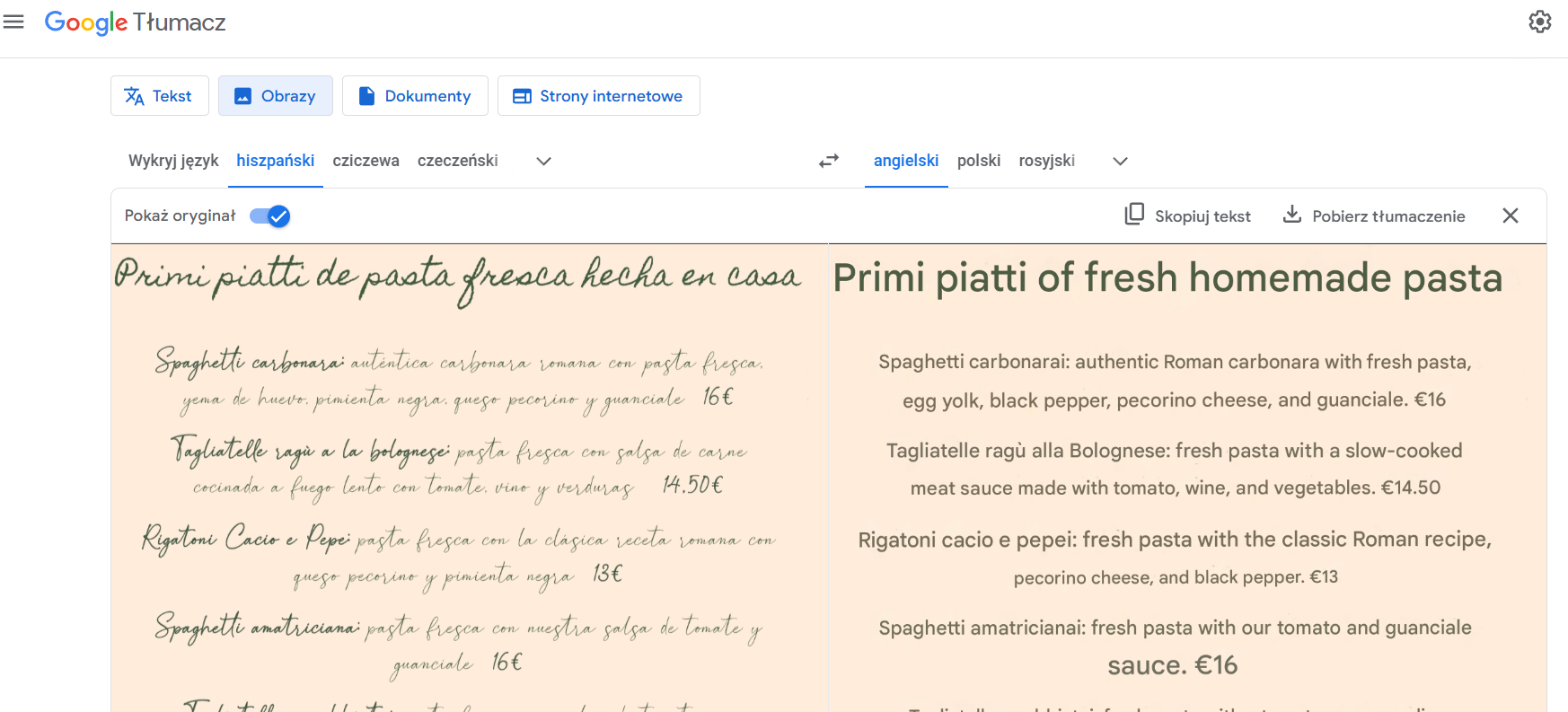Select the Obrazy mode
Viewport: 1568px width, 712px height.
276,96
